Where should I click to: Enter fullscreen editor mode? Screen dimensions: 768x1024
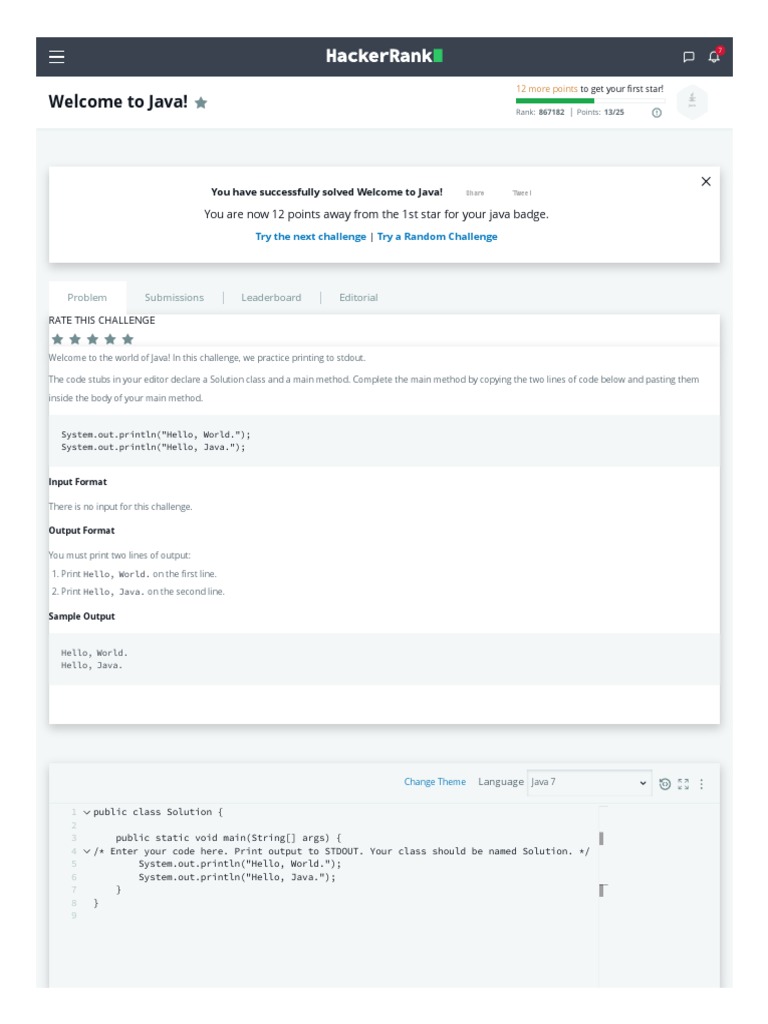pos(683,784)
